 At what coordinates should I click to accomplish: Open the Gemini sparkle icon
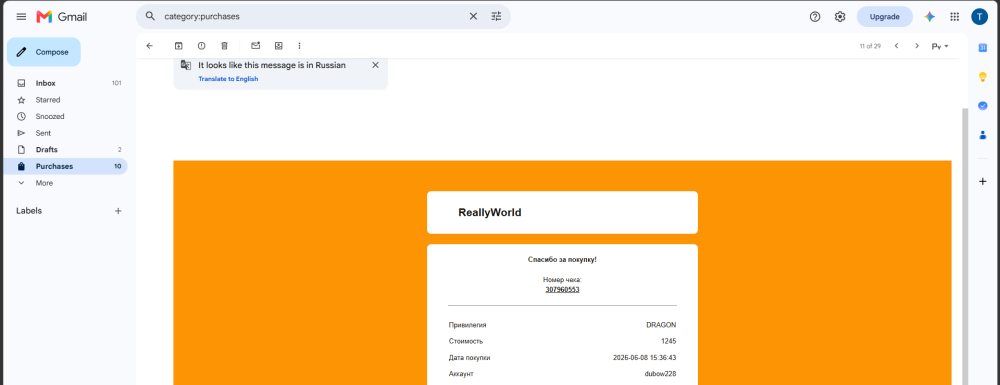pos(930,17)
